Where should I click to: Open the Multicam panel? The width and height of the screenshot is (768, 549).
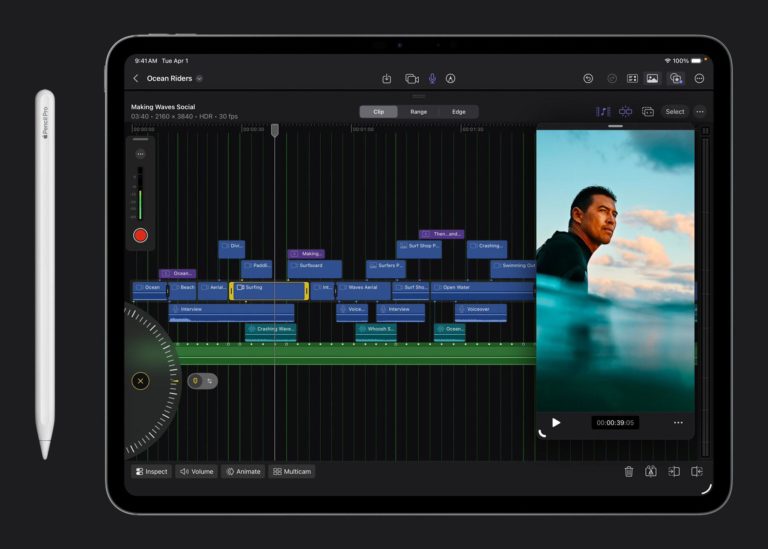coord(292,471)
